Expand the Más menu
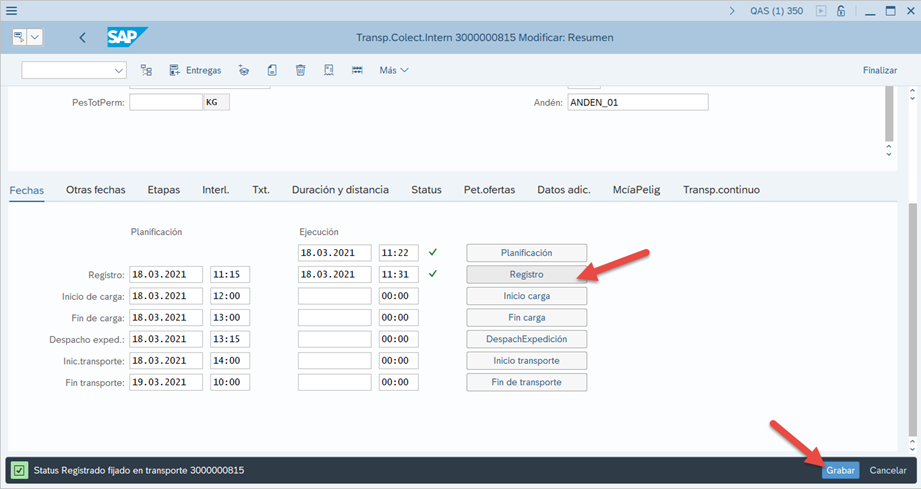 click(x=394, y=70)
